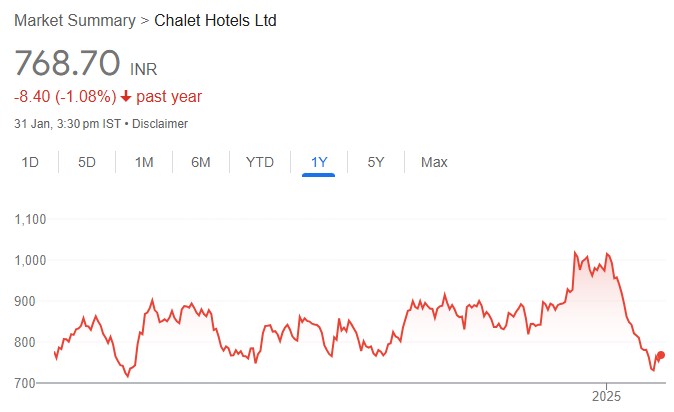
Task: Open the Market Summary link
Action: tap(75, 20)
